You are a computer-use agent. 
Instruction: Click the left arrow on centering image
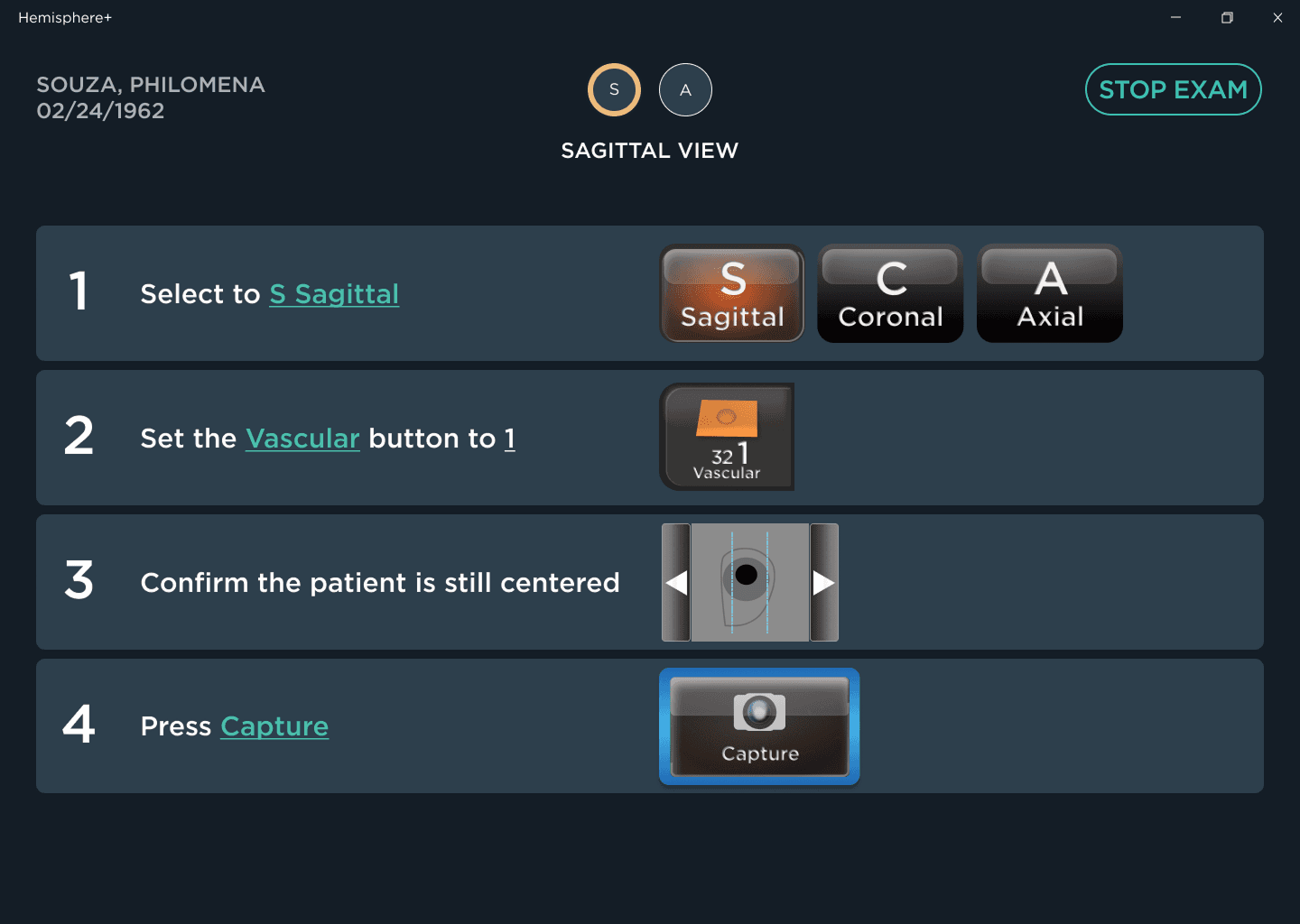(676, 583)
